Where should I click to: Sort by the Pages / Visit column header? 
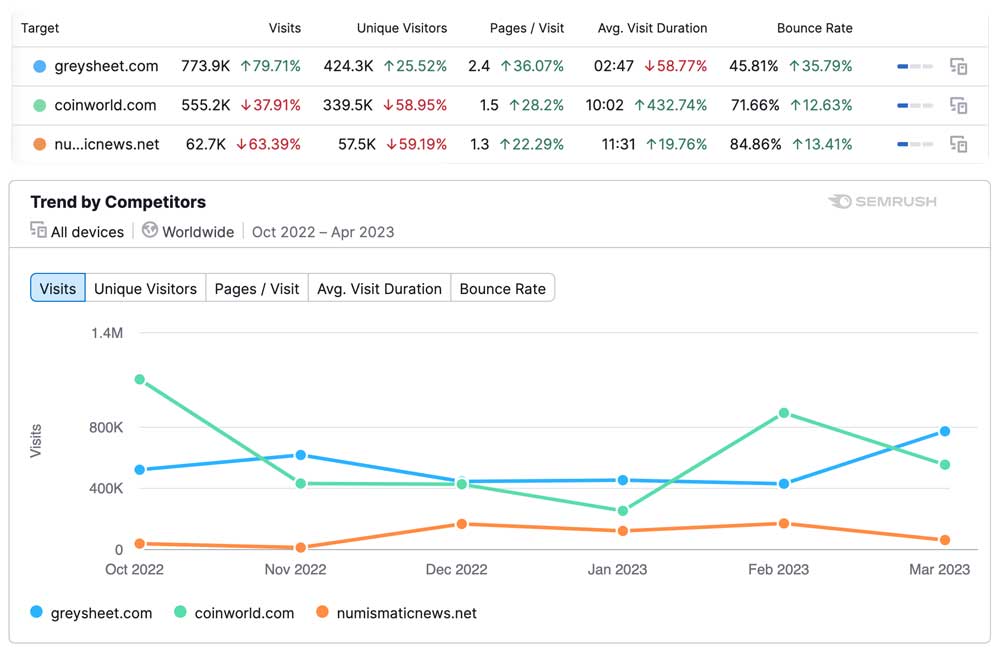pyautogui.click(x=527, y=28)
